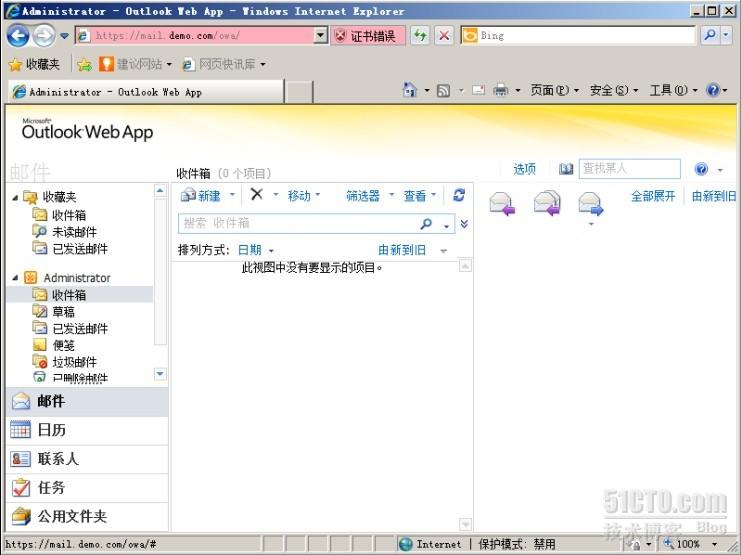
Task: Click the 由新到旧 sort order link
Action: (402, 250)
